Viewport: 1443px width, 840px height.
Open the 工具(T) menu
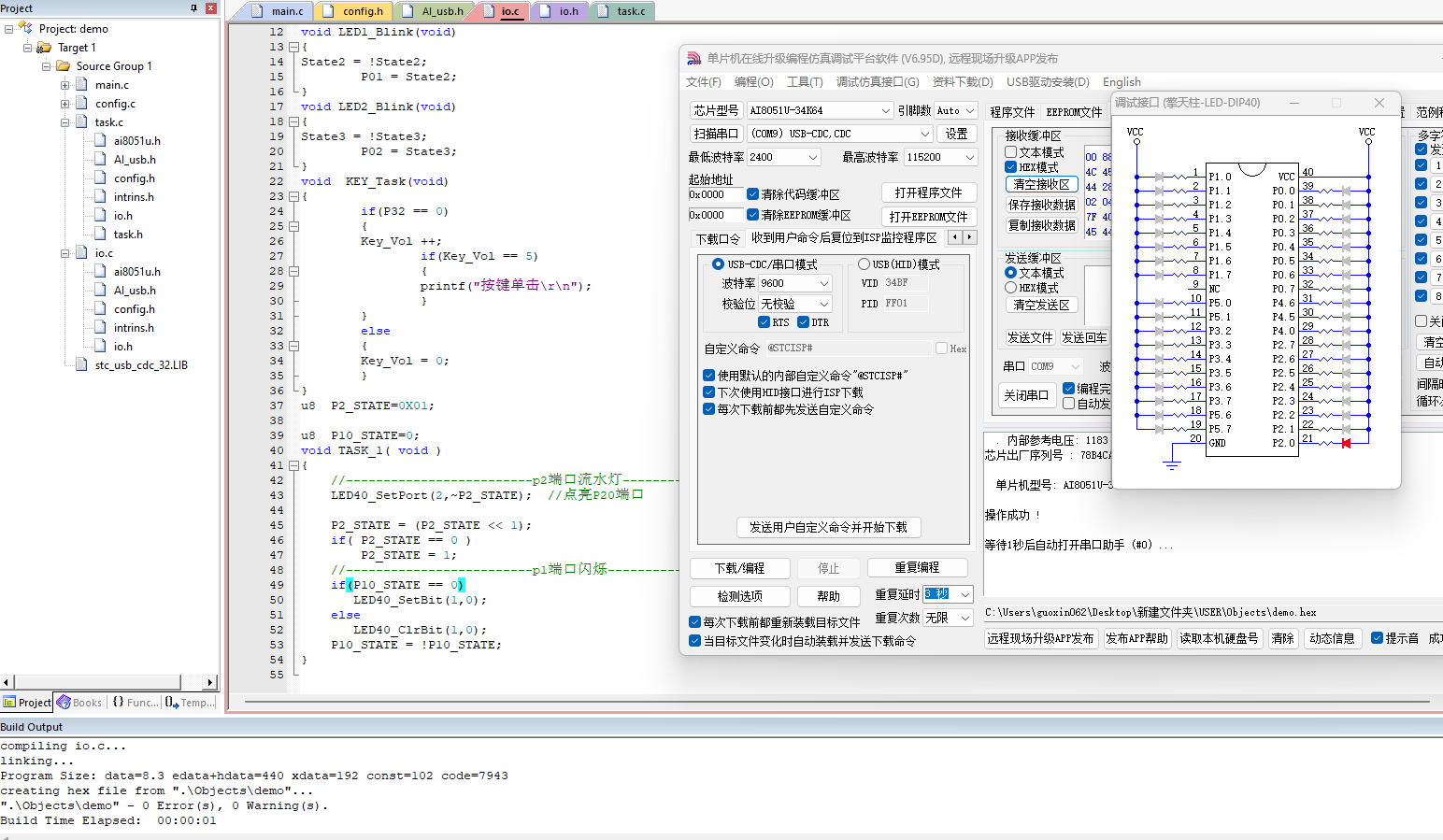(x=805, y=82)
